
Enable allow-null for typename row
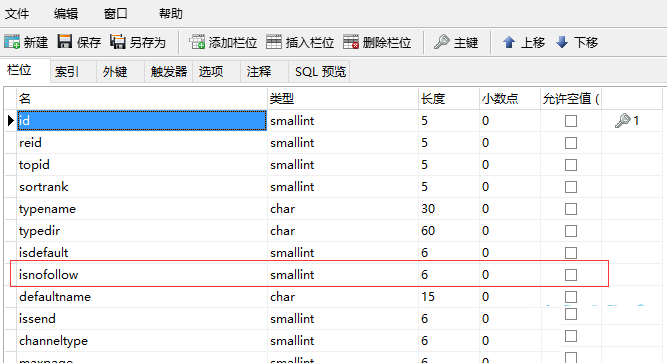pyautogui.click(x=571, y=209)
